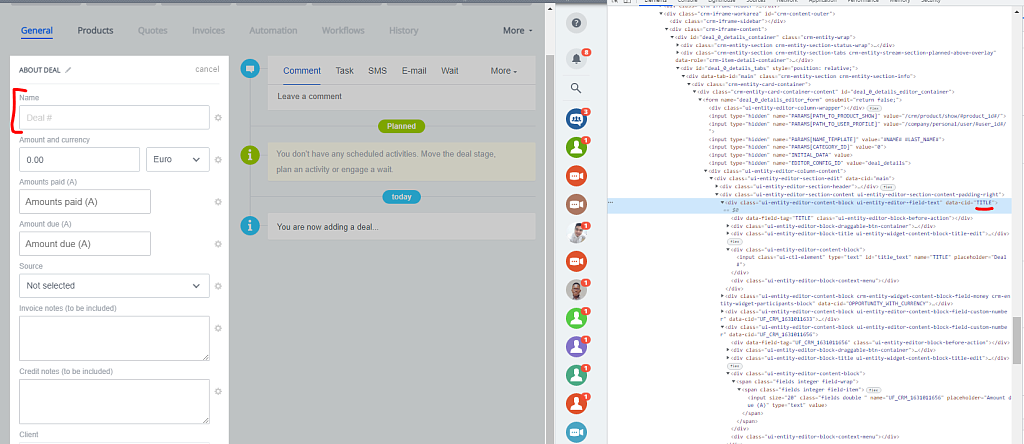Open gear settings for Credit notes field
1024x444 pixels.
coord(218,391)
